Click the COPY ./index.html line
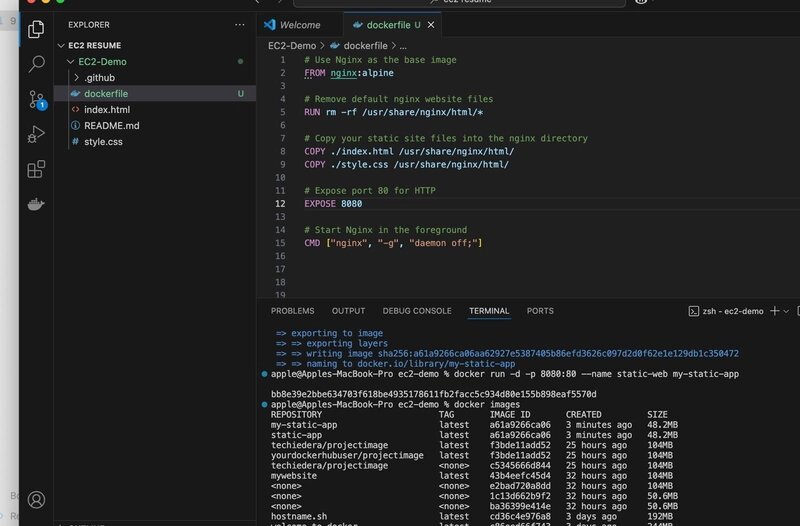Screen dimensions: 800x526 coord(409,152)
